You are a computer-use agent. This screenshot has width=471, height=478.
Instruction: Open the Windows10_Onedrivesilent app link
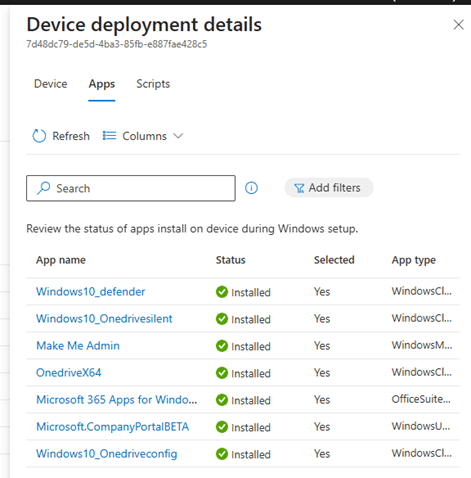(x=104, y=319)
